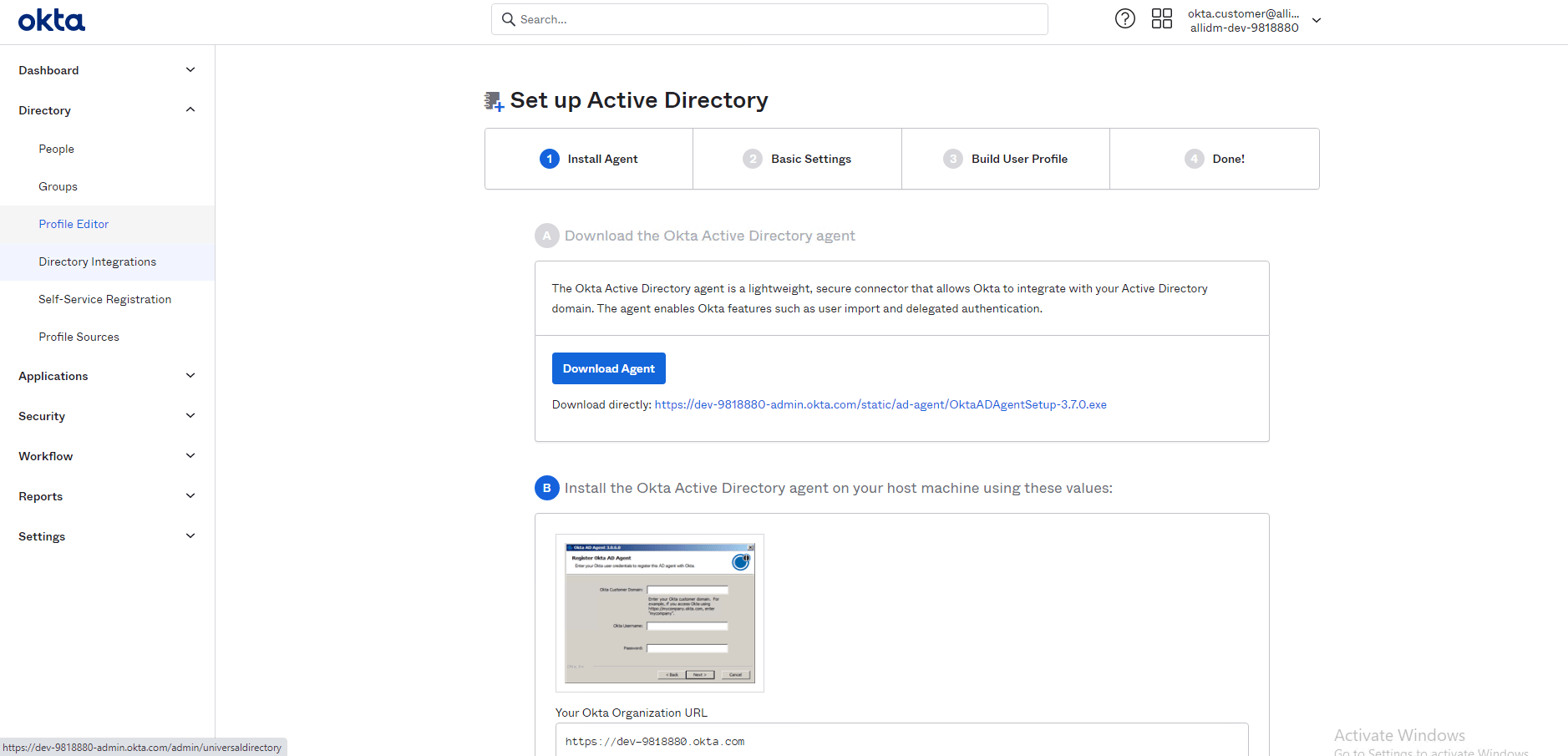Select the Basic Settings step tab

pyautogui.click(x=797, y=159)
